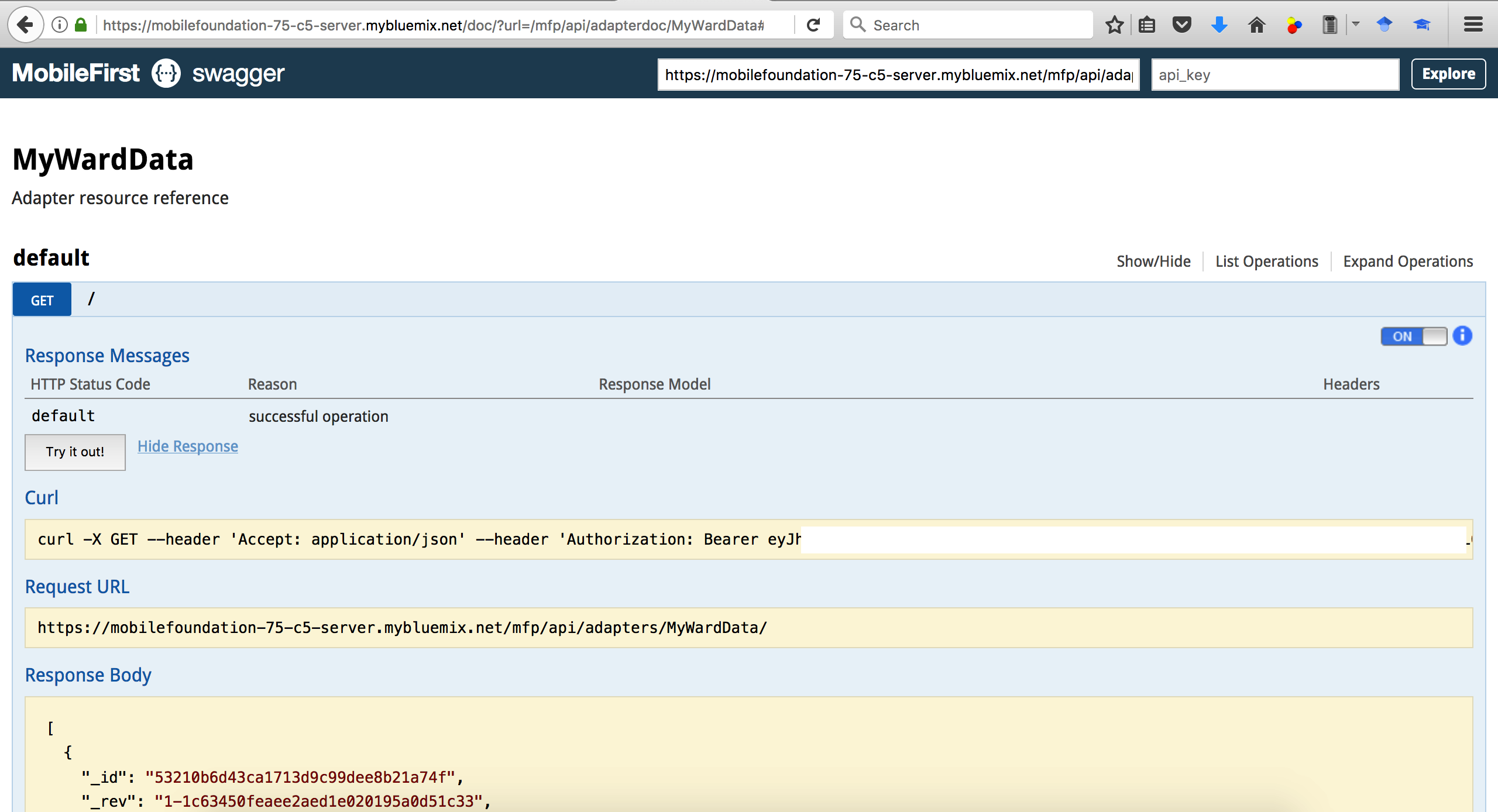
Task: Click the Request URL value text
Action: coord(402,628)
